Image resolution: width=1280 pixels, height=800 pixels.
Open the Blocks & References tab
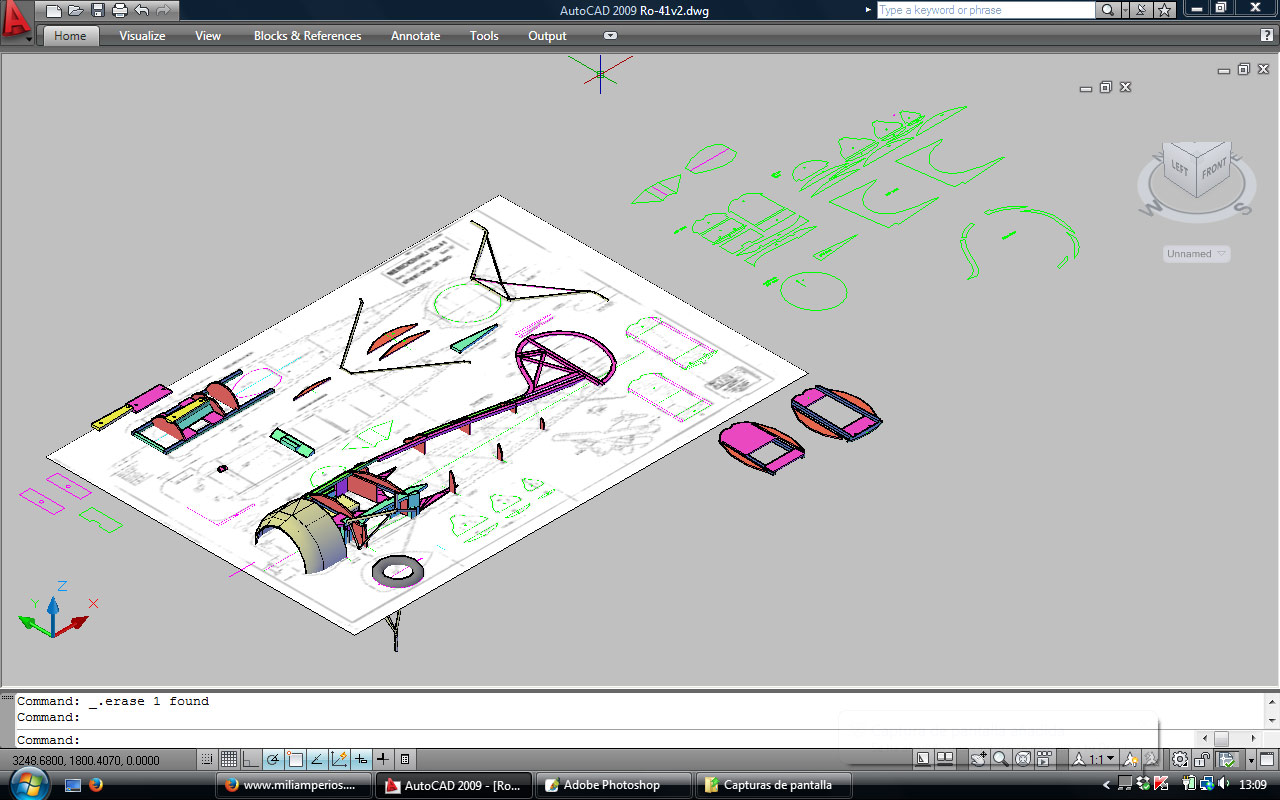point(307,36)
